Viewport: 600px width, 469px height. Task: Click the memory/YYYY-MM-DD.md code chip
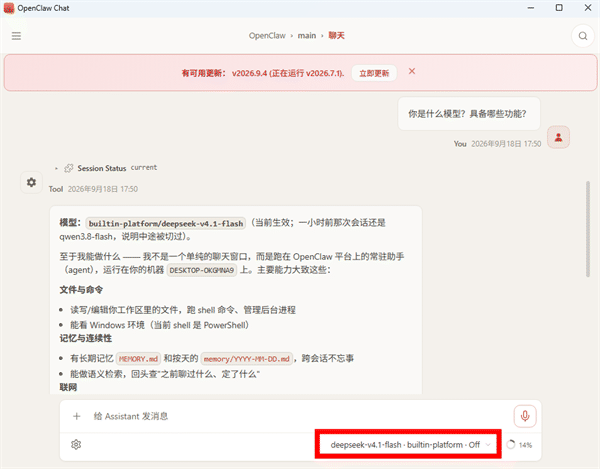click(x=246, y=359)
